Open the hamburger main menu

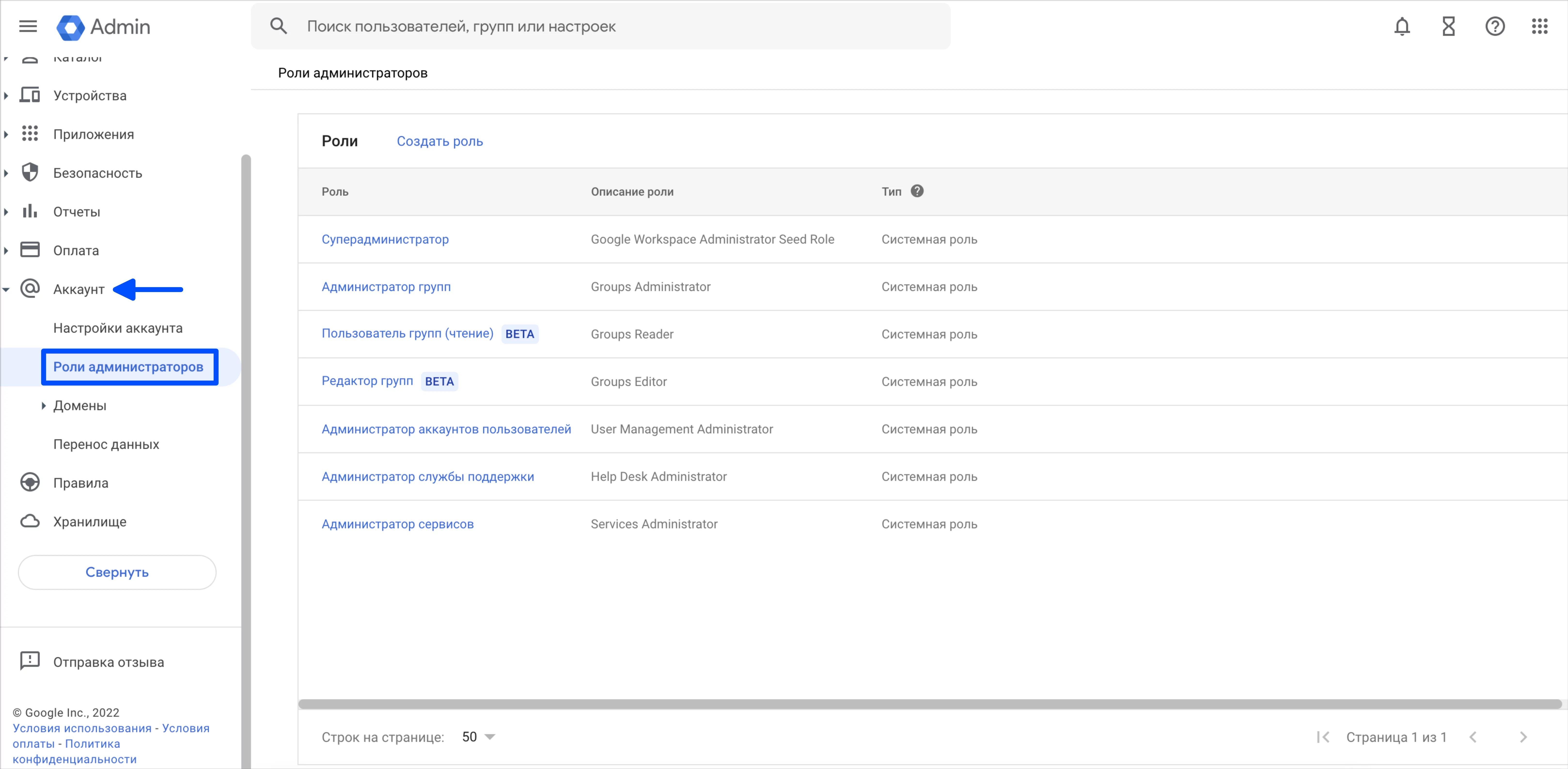[x=28, y=26]
